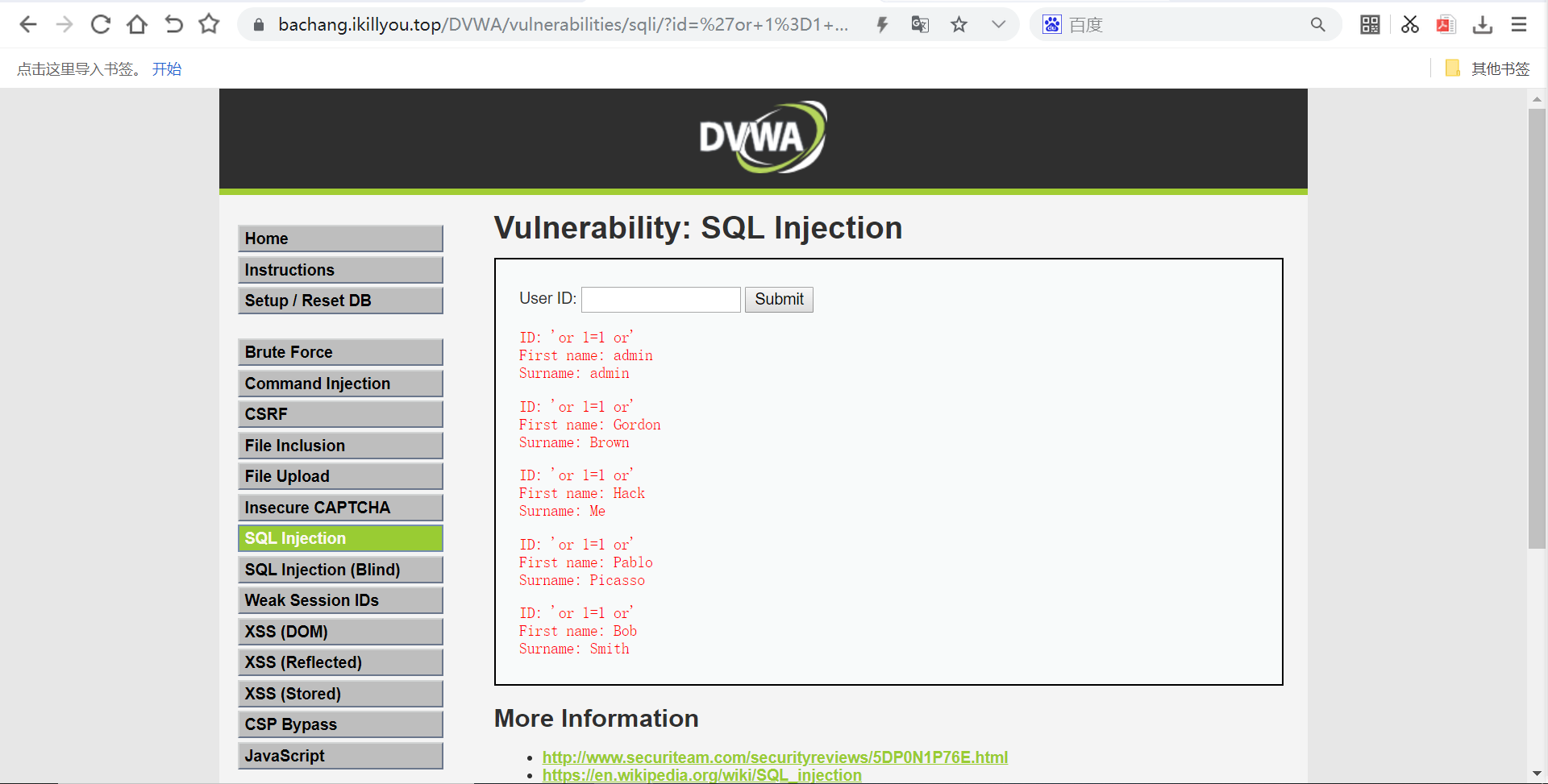
Task: Click the DVWA logo
Action: [x=763, y=137]
